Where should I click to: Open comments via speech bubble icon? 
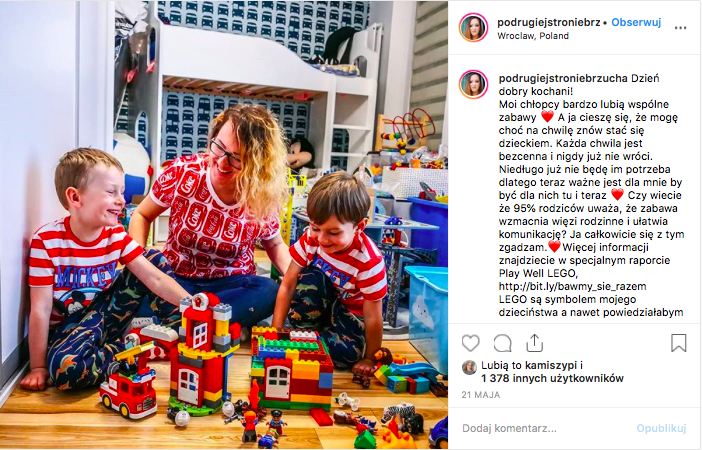point(502,343)
